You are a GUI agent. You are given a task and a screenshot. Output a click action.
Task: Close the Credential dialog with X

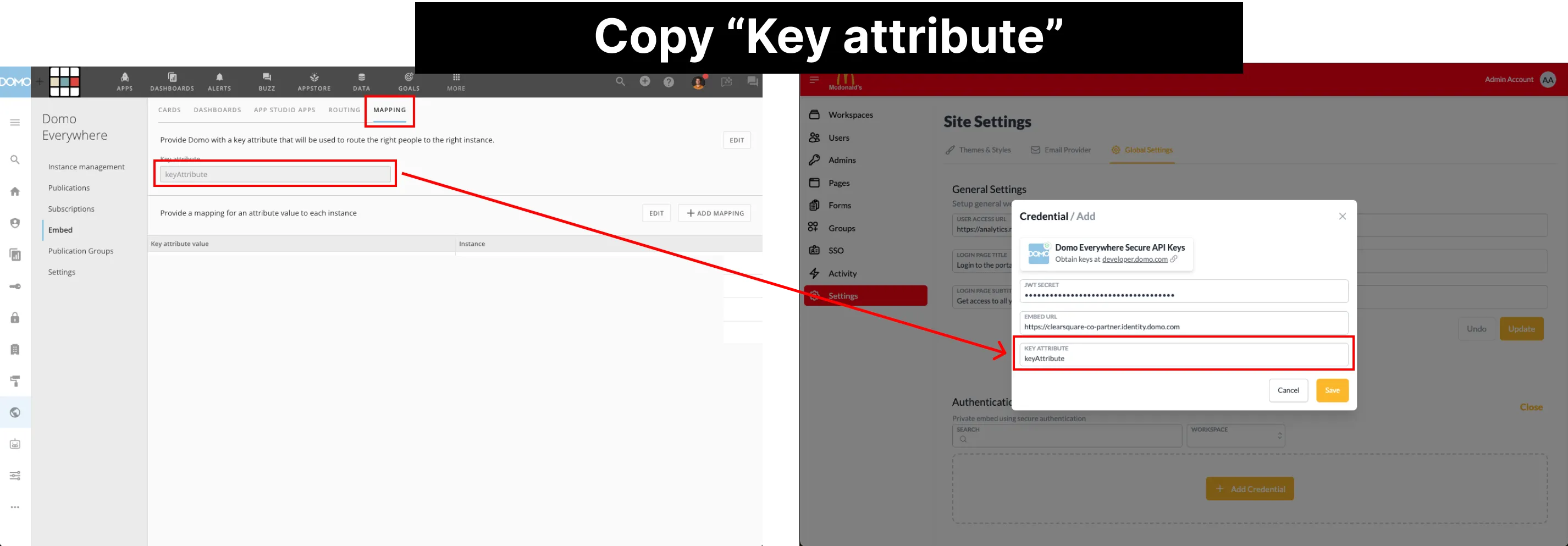pyautogui.click(x=1342, y=216)
